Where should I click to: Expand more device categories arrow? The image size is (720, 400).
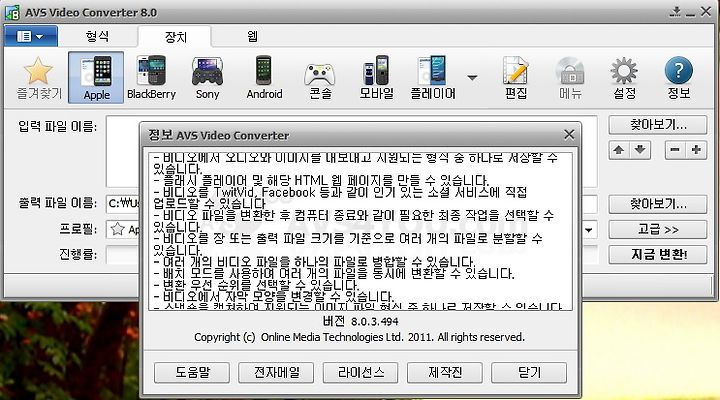(x=472, y=78)
